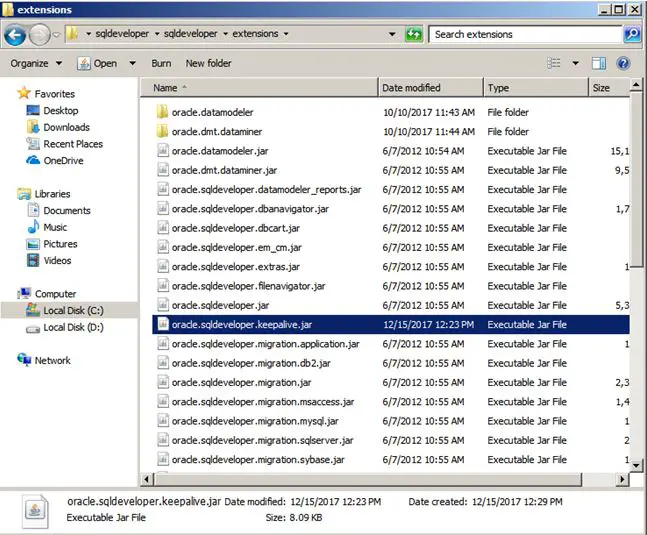
Task: Click horizontal scrollbar right arrow
Action: 622,479
